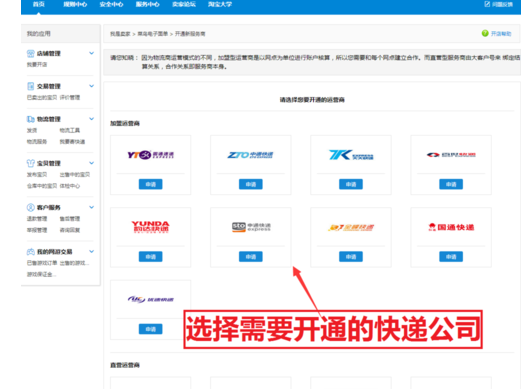Click the 我的网游交易 gamepad icon
This screenshot has width=523, height=389.
30,252
